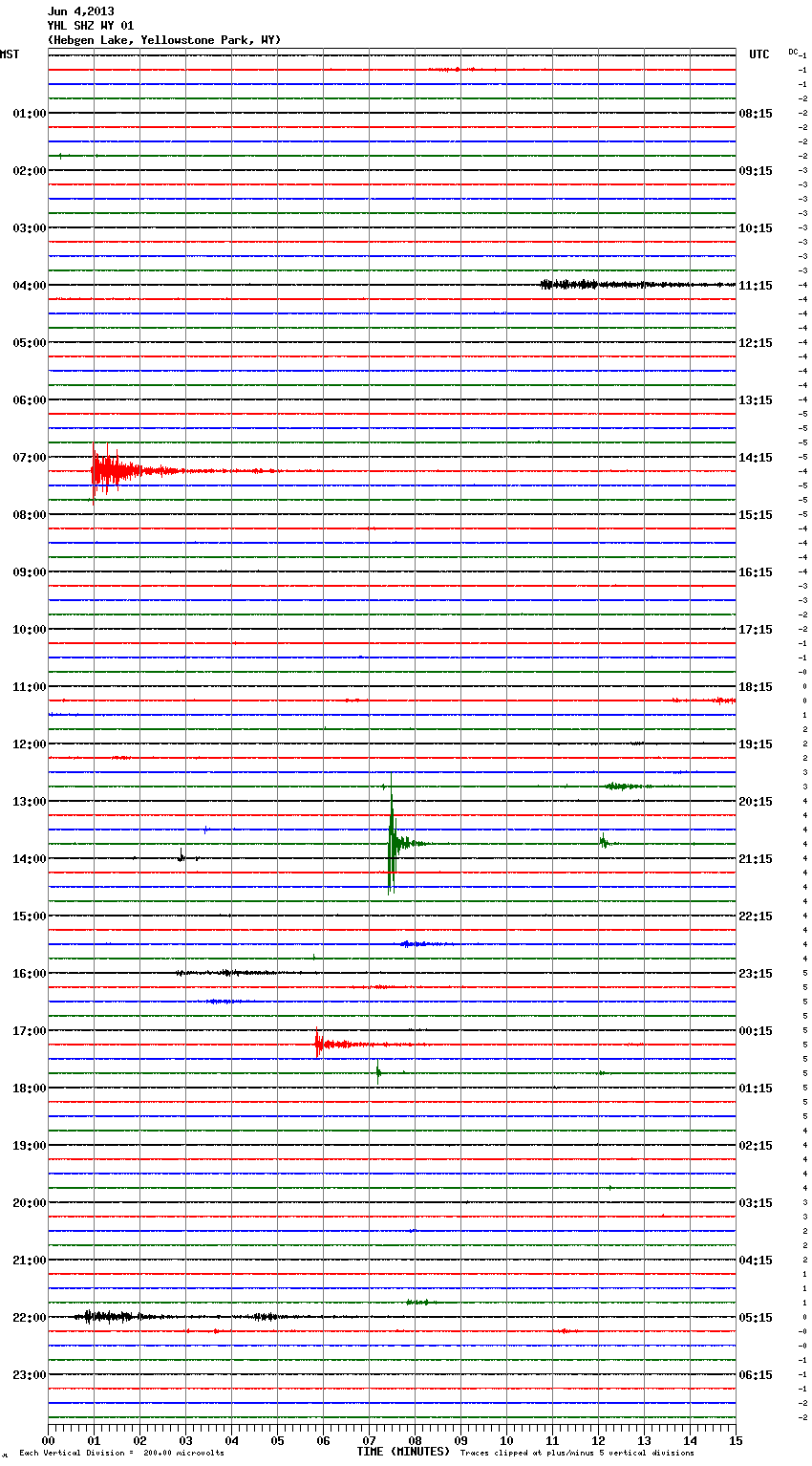Image resolution: width=812 pixels, height=1466 pixels.
Task: Click the 07:00 MST time label
Action: (29, 457)
